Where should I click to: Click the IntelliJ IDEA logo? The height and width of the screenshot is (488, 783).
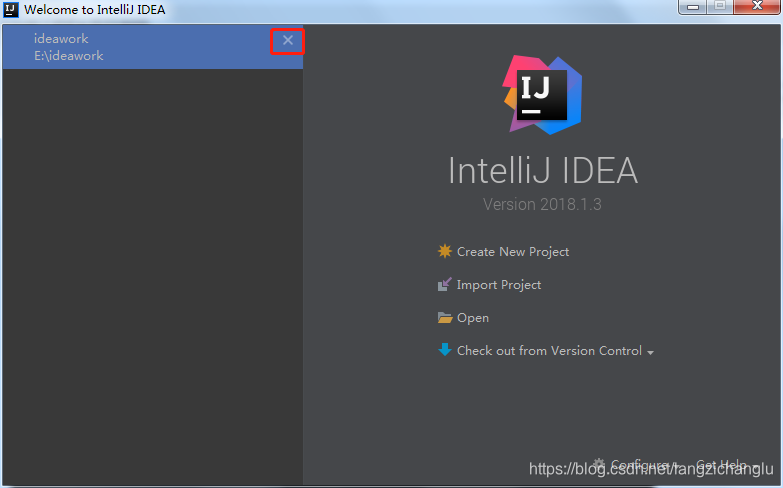pos(542,95)
